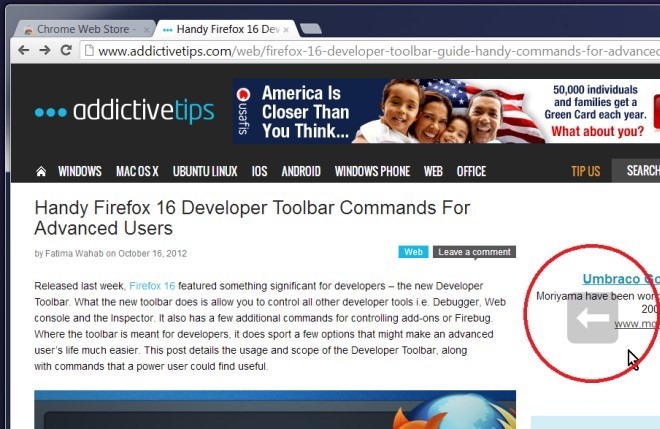The image size is (660, 429).
Task: Click the Firefox image below the article text
Action: [x=275, y=410]
